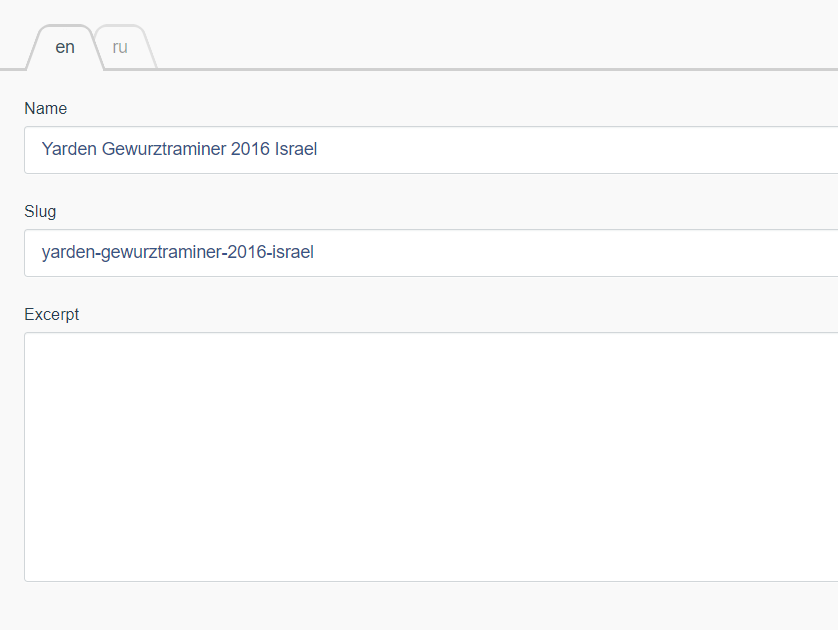The image size is (838, 630).
Task: Click the Slug field label
Action: pos(40,212)
